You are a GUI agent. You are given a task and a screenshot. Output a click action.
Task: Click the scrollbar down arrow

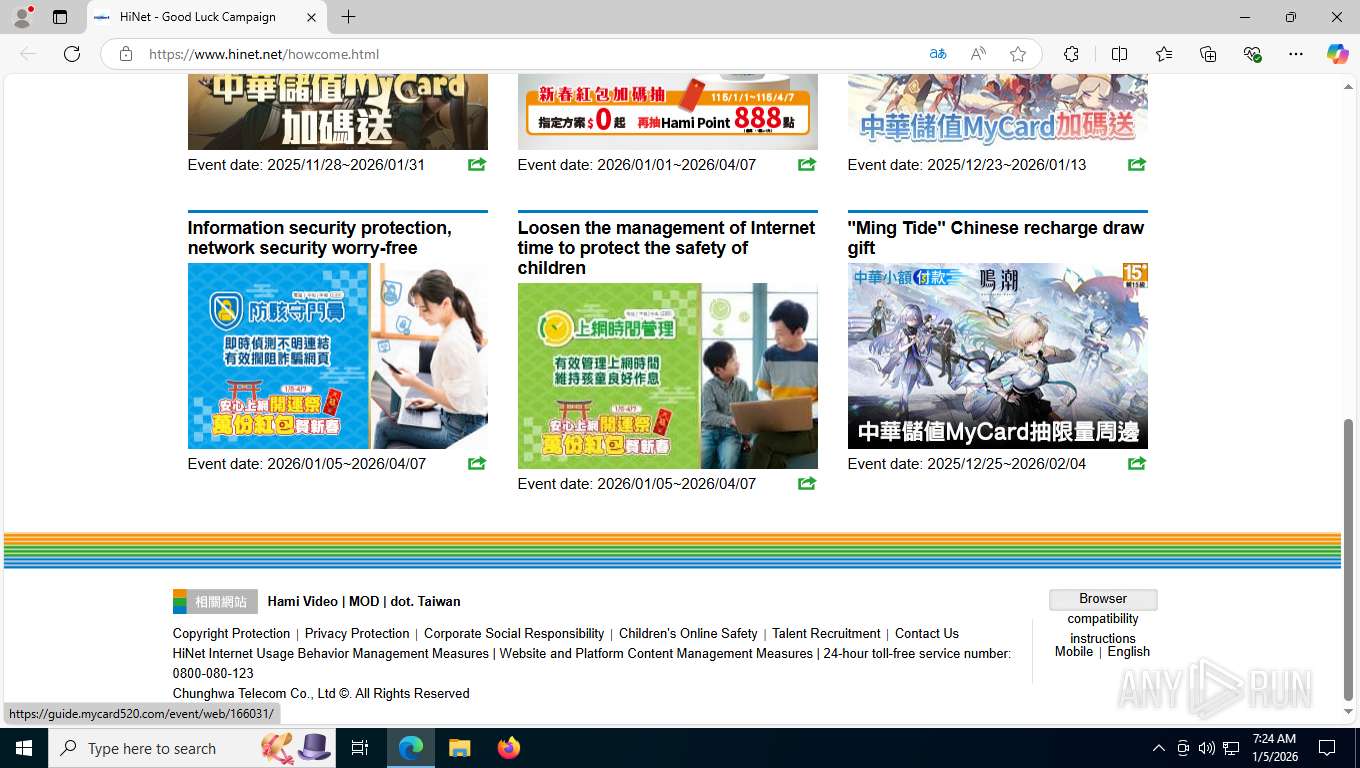pyautogui.click(x=1348, y=712)
